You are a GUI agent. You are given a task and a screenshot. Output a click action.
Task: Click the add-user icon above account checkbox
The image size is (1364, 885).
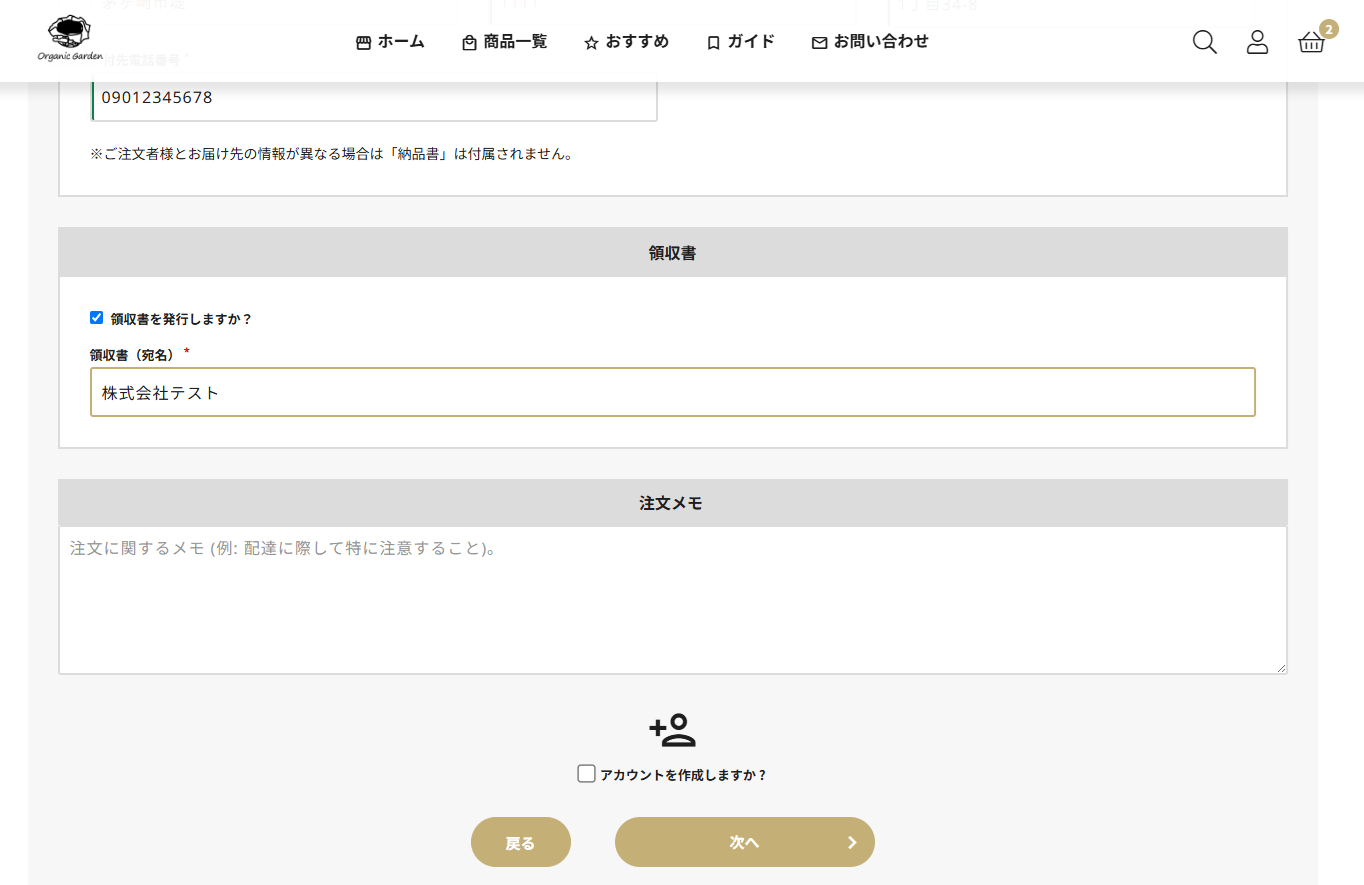[672, 731]
